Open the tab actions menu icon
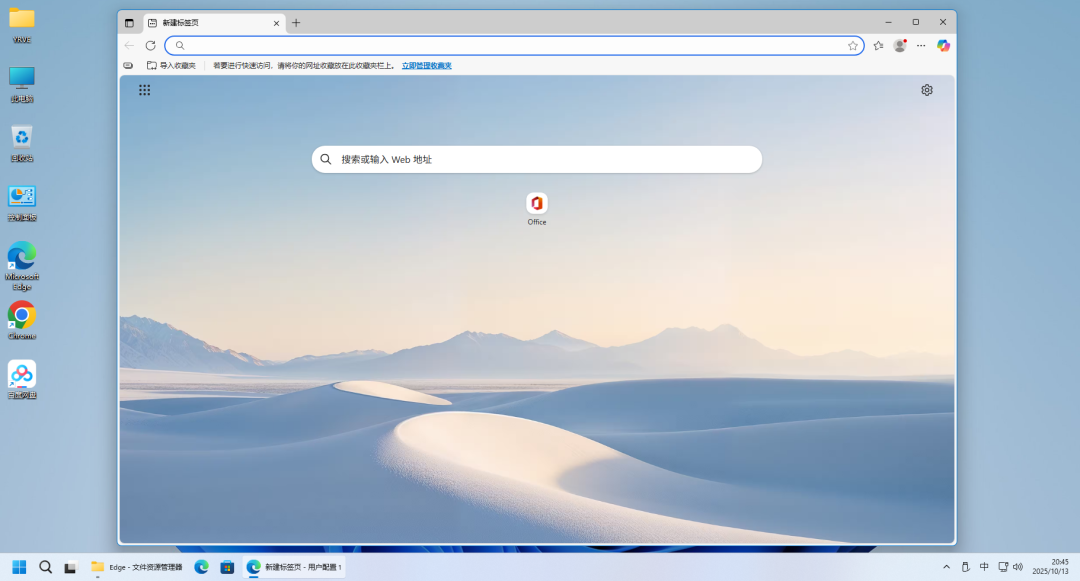1080x581 pixels. 129,23
